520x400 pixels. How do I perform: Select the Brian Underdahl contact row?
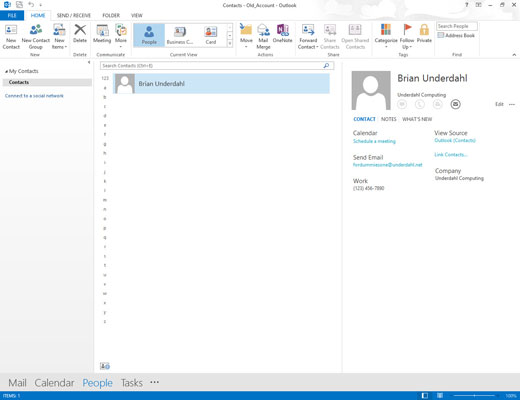click(222, 83)
